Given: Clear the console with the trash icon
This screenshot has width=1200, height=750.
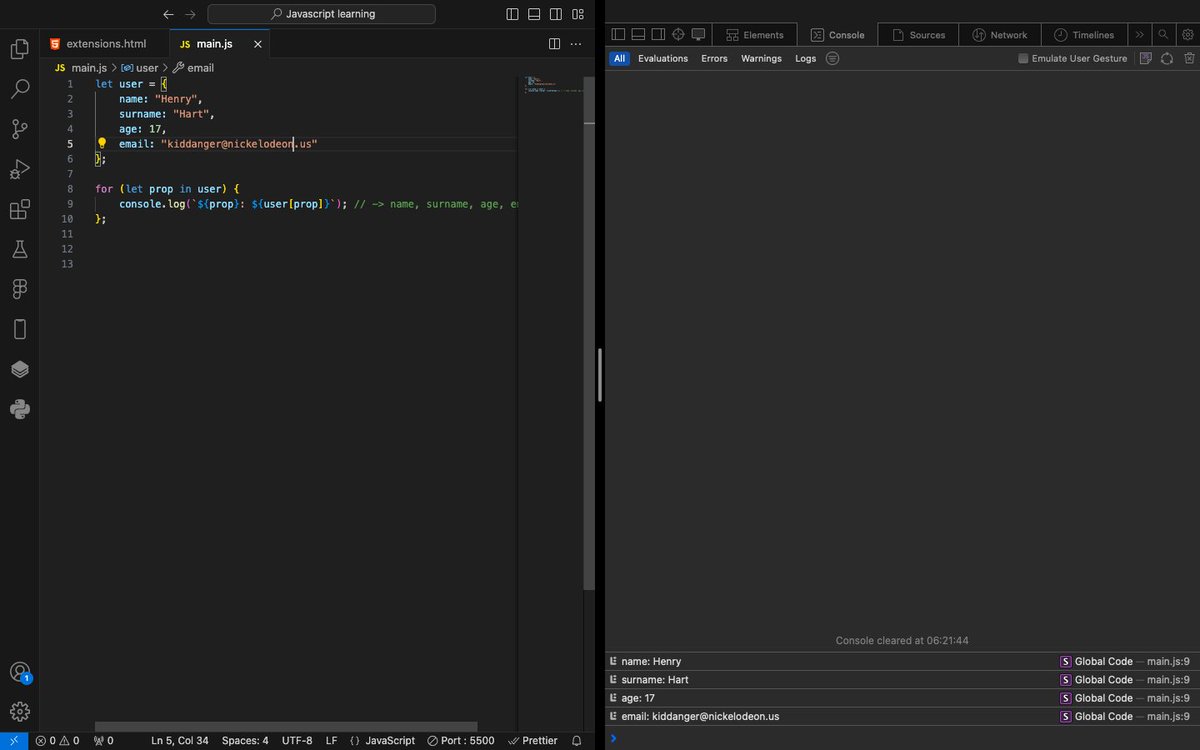Looking at the screenshot, I should (x=1190, y=58).
